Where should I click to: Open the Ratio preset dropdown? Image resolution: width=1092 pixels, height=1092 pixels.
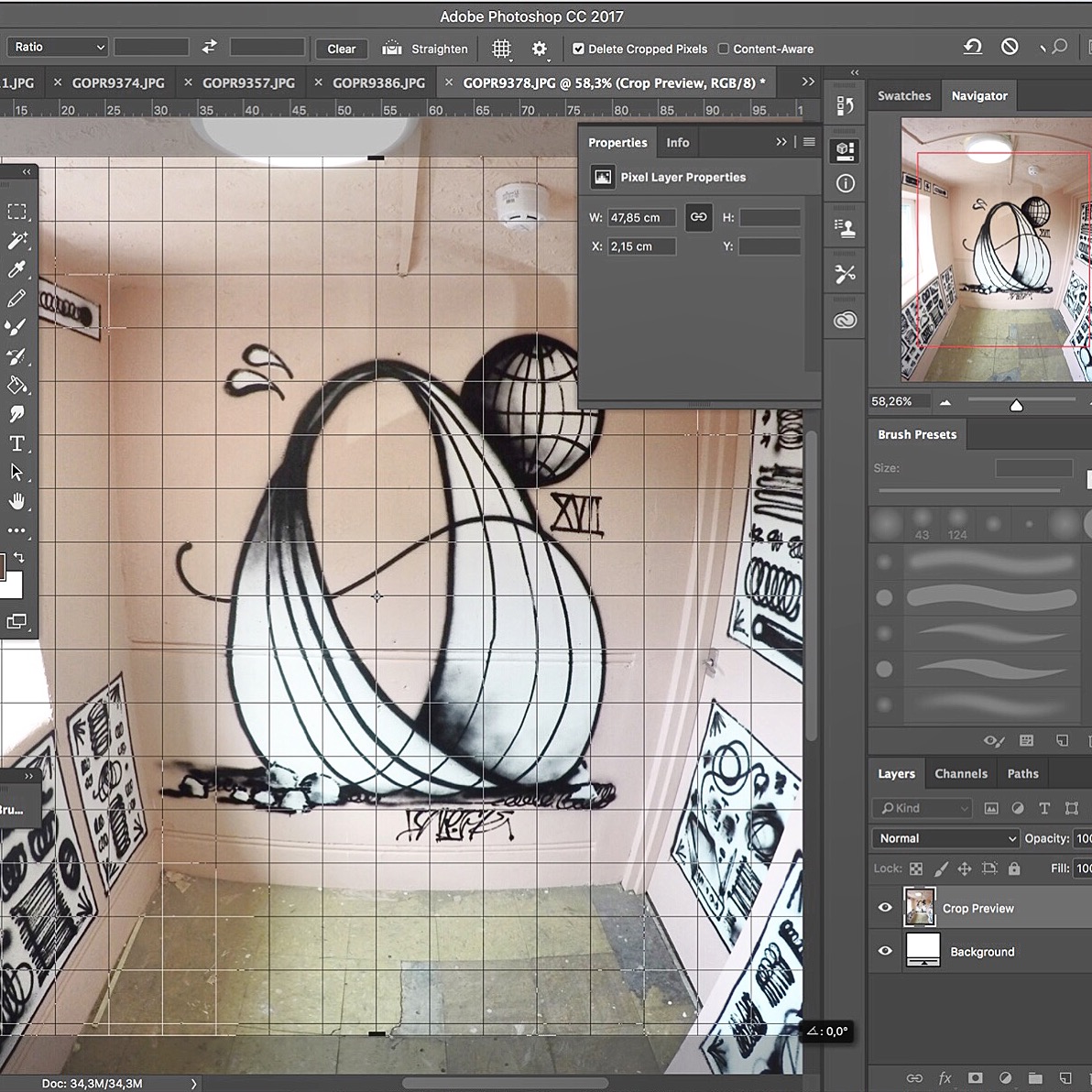coord(59,47)
